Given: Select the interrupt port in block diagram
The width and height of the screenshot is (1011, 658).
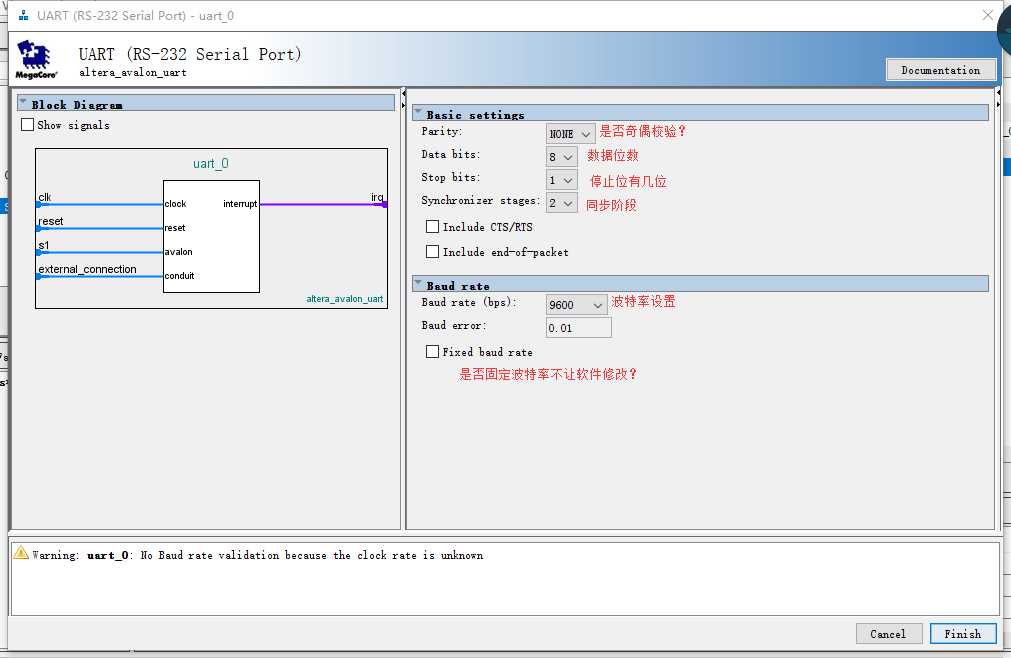Looking at the screenshot, I should pos(240,204).
